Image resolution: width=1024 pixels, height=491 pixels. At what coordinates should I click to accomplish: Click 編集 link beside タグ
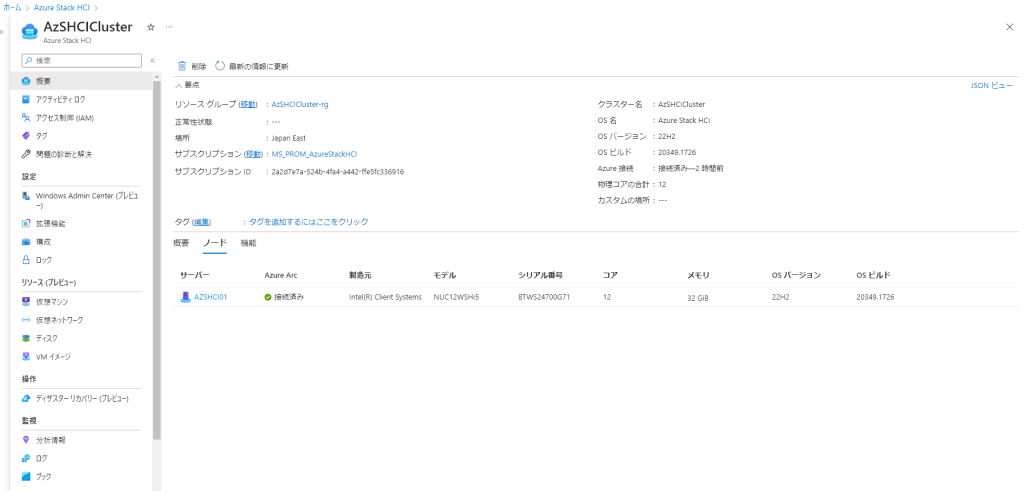[x=202, y=222]
